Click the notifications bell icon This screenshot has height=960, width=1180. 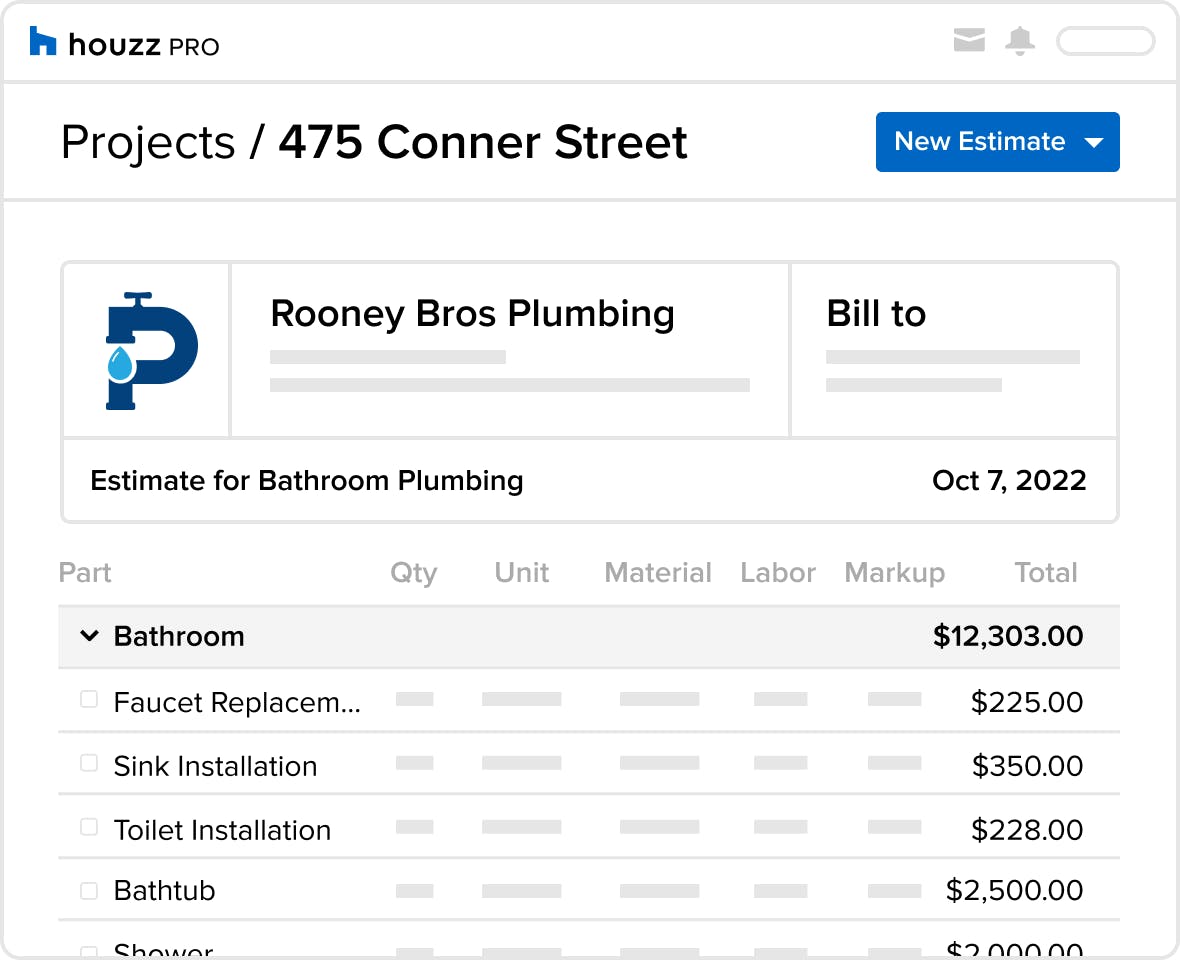click(1020, 41)
